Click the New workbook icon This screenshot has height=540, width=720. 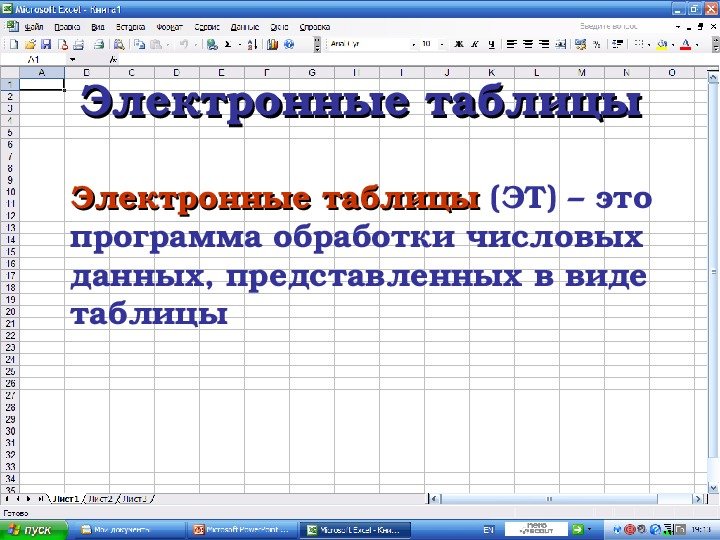(x=16, y=44)
